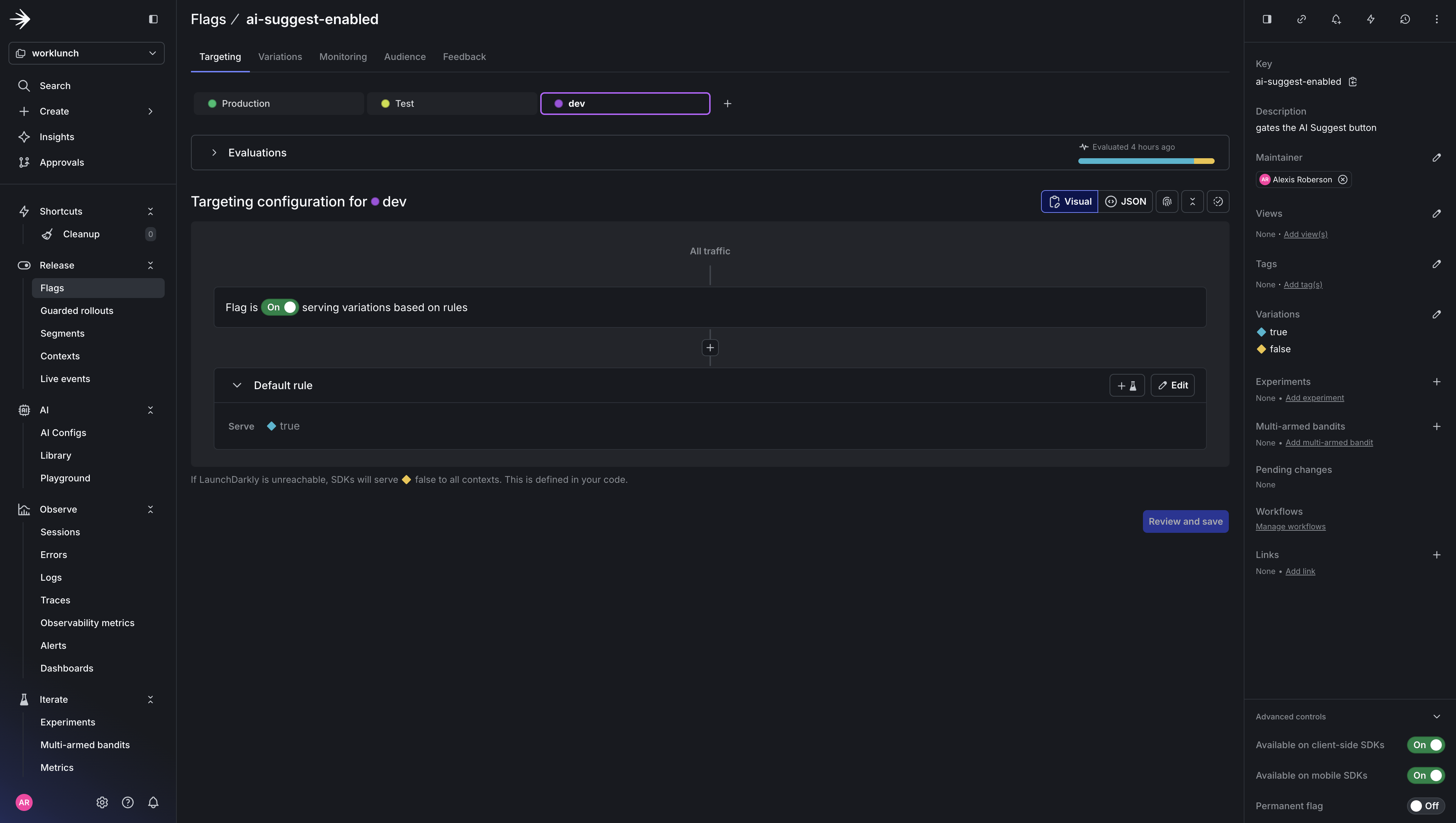The width and height of the screenshot is (1456, 823).
Task: Open the more options three-dot menu
Action: tap(1437, 19)
